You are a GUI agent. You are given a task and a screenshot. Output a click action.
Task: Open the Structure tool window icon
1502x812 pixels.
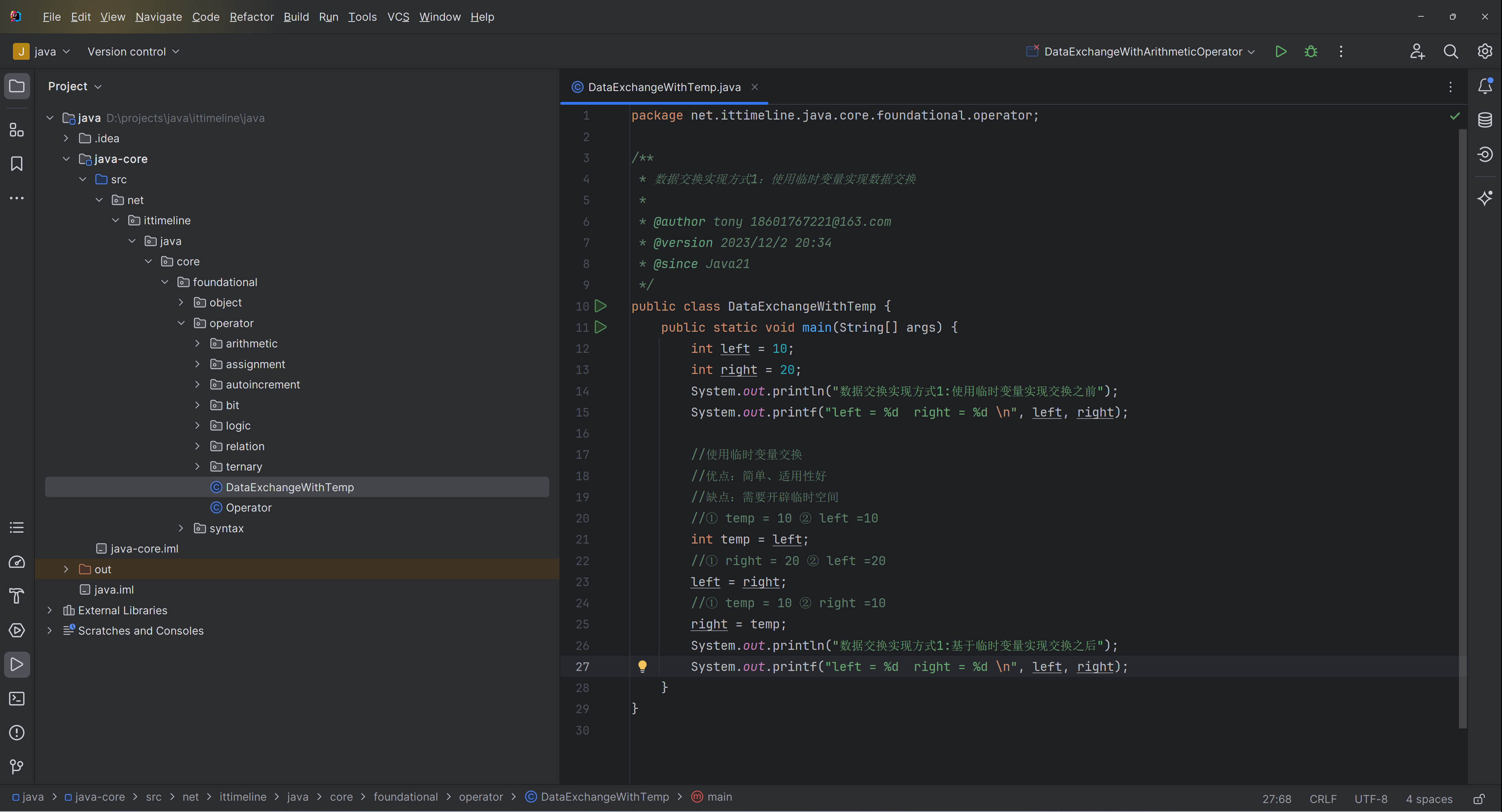point(17,129)
